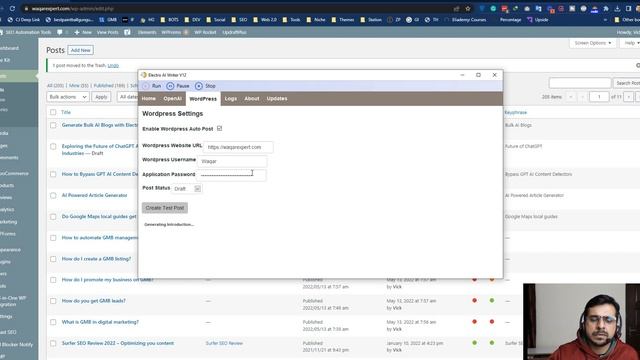Toggle Enable Wordpress Auto Post checkbox
640x360 pixels.
tap(220, 128)
